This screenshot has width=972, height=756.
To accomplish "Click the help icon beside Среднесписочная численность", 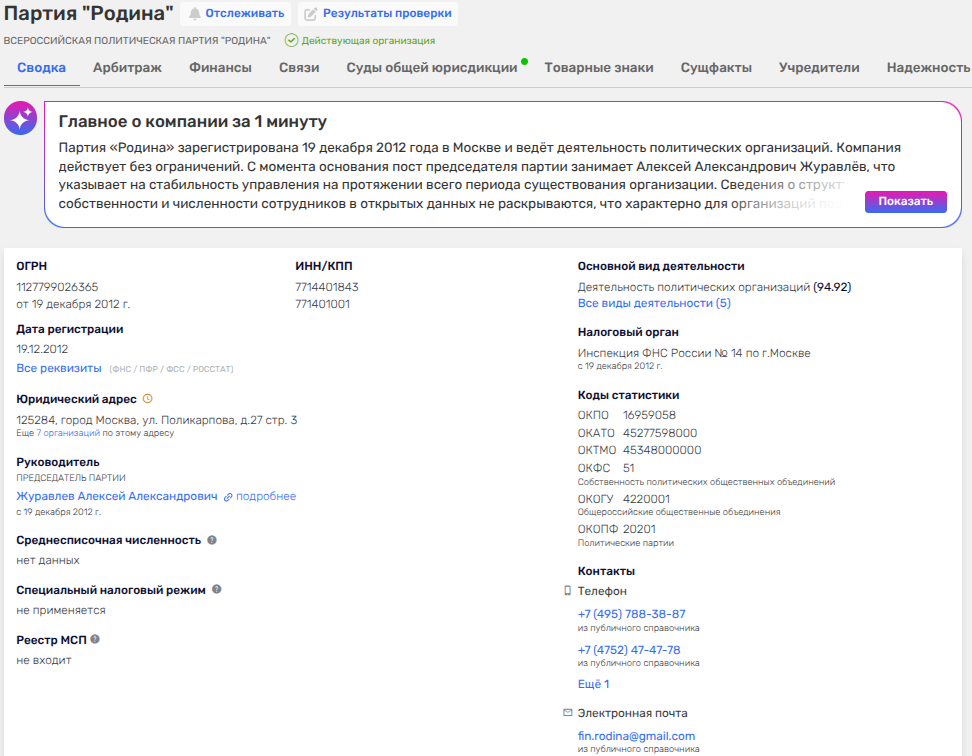I will tap(212, 540).
